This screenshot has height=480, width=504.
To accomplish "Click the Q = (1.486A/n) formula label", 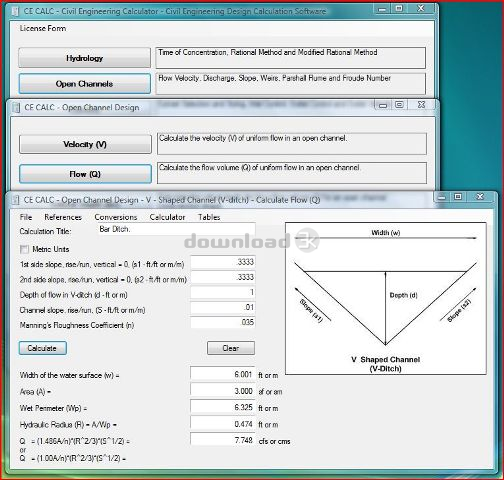I will pos(75,441).
